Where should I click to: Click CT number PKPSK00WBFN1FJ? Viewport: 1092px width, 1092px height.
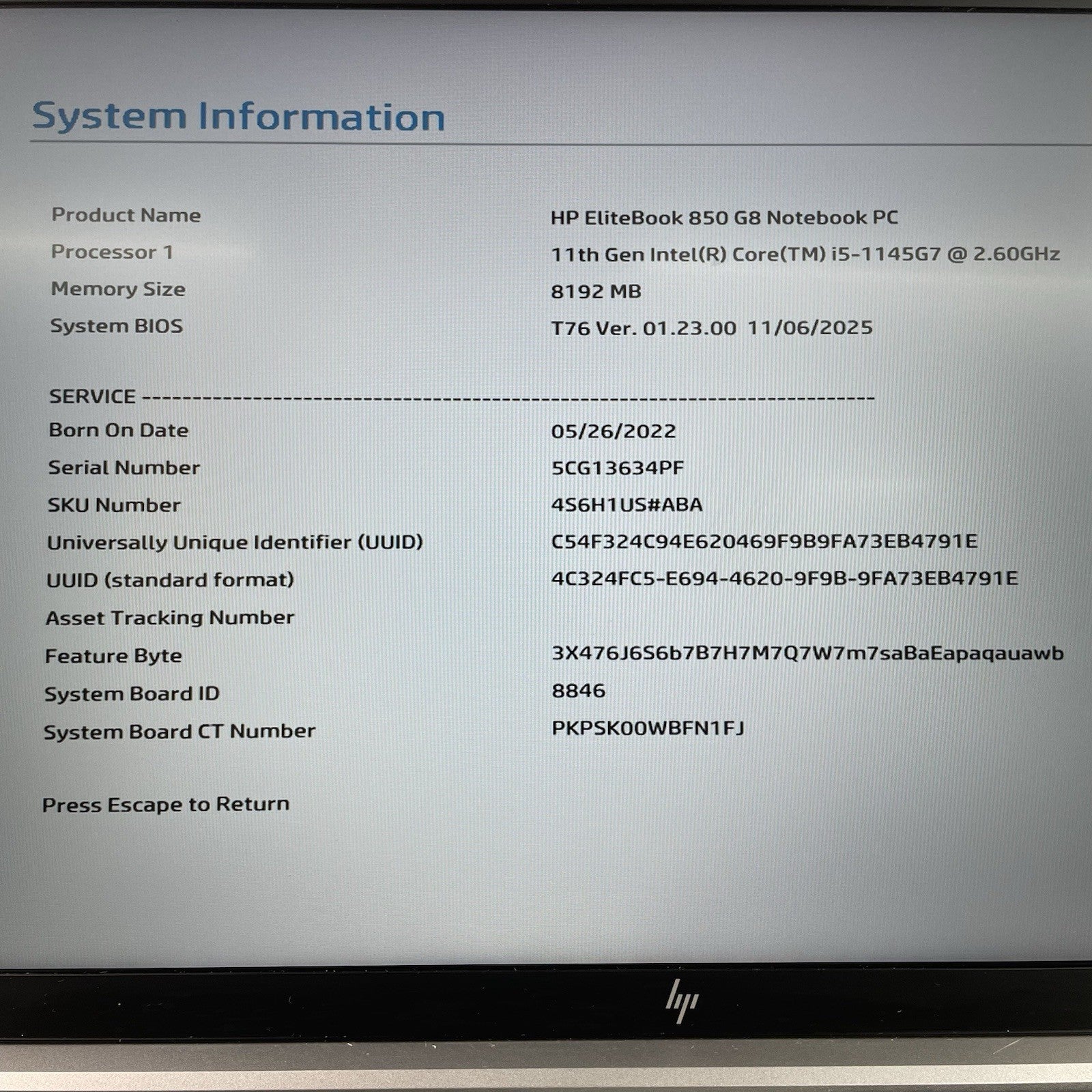point(648,728)
